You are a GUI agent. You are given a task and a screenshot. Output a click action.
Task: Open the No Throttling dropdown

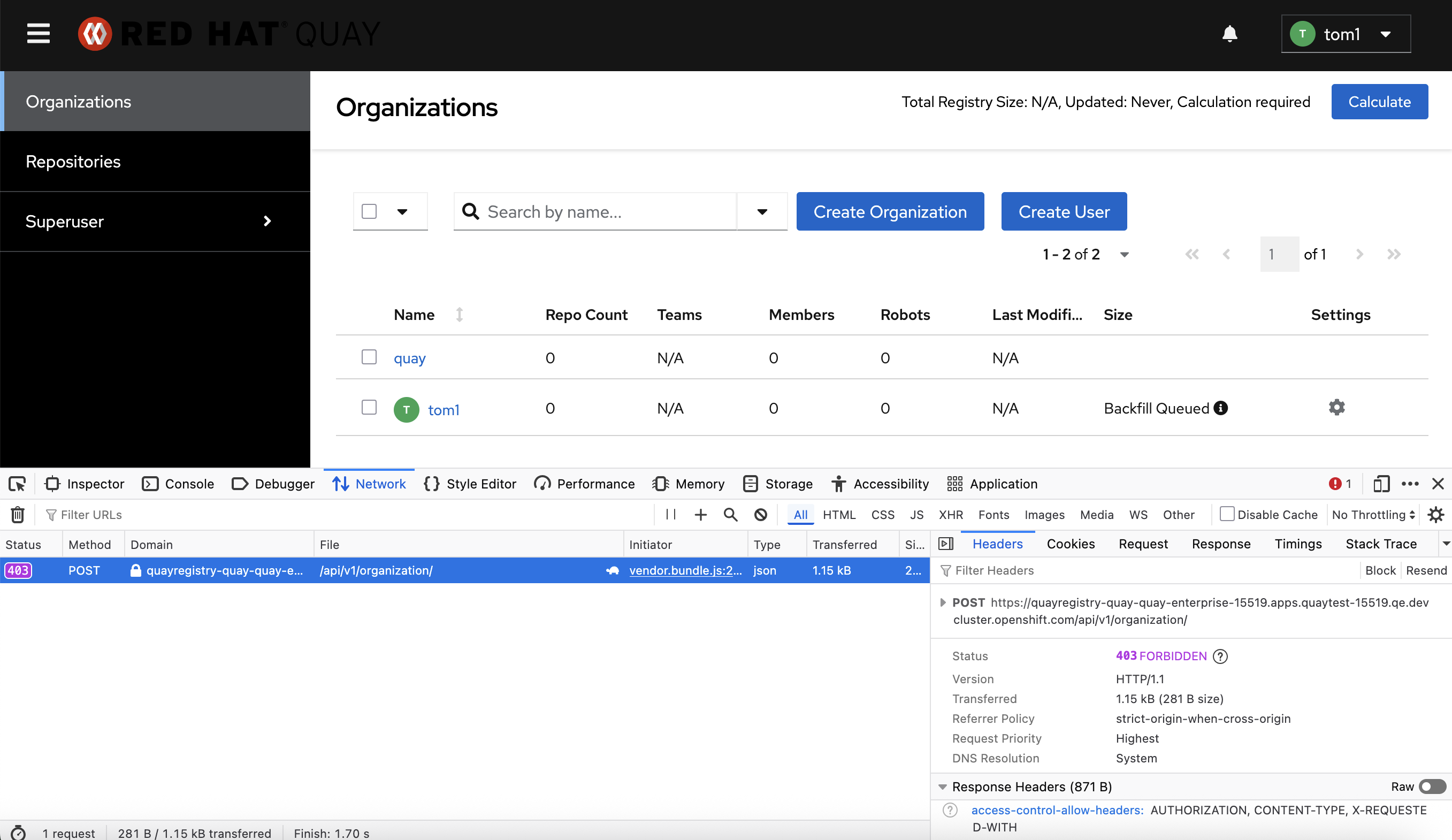point(1373,514)
